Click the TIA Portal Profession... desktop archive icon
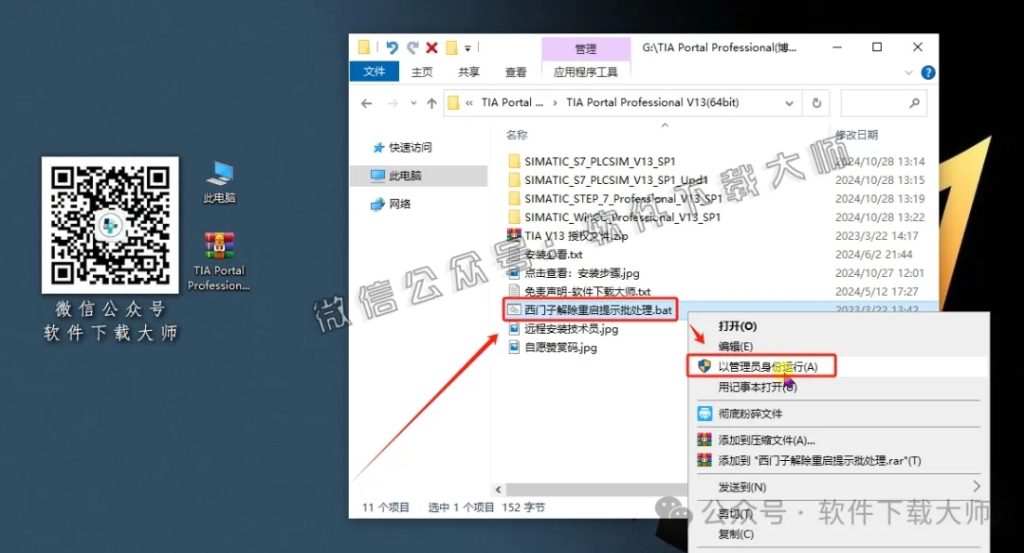 [x=219, y=262]
